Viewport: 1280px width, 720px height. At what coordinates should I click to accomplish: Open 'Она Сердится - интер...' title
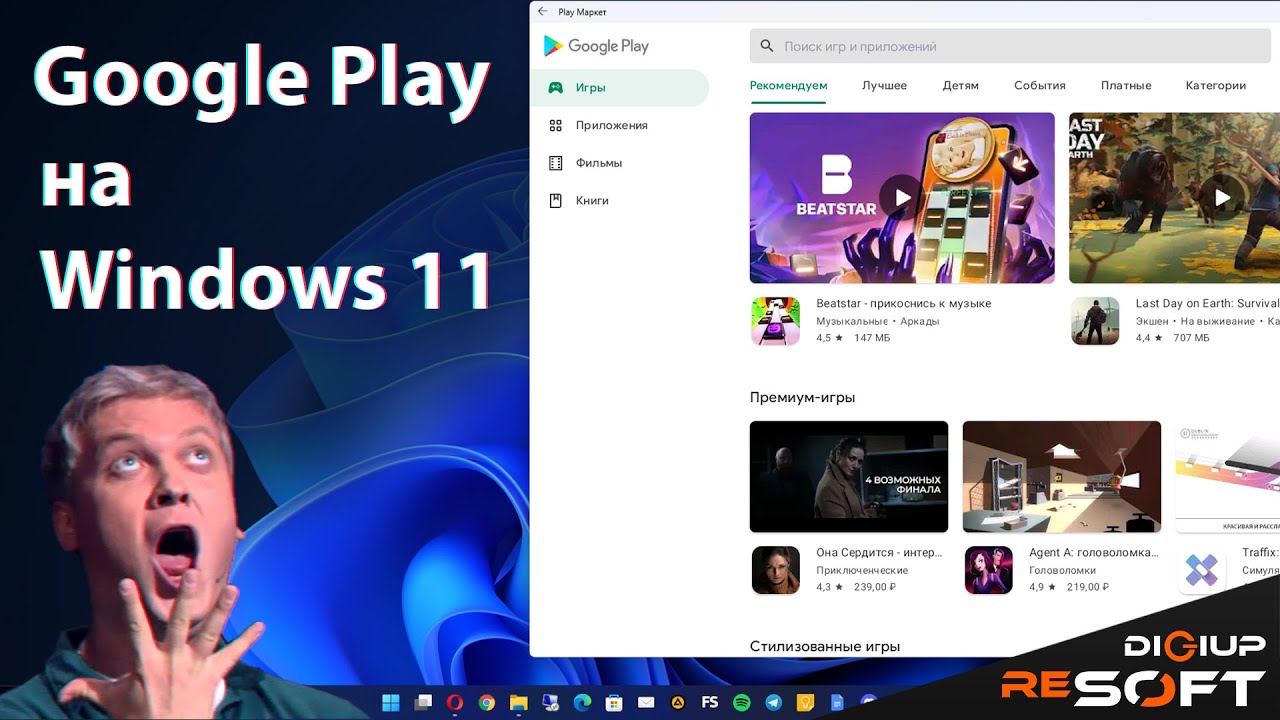[x=880, y=553]
